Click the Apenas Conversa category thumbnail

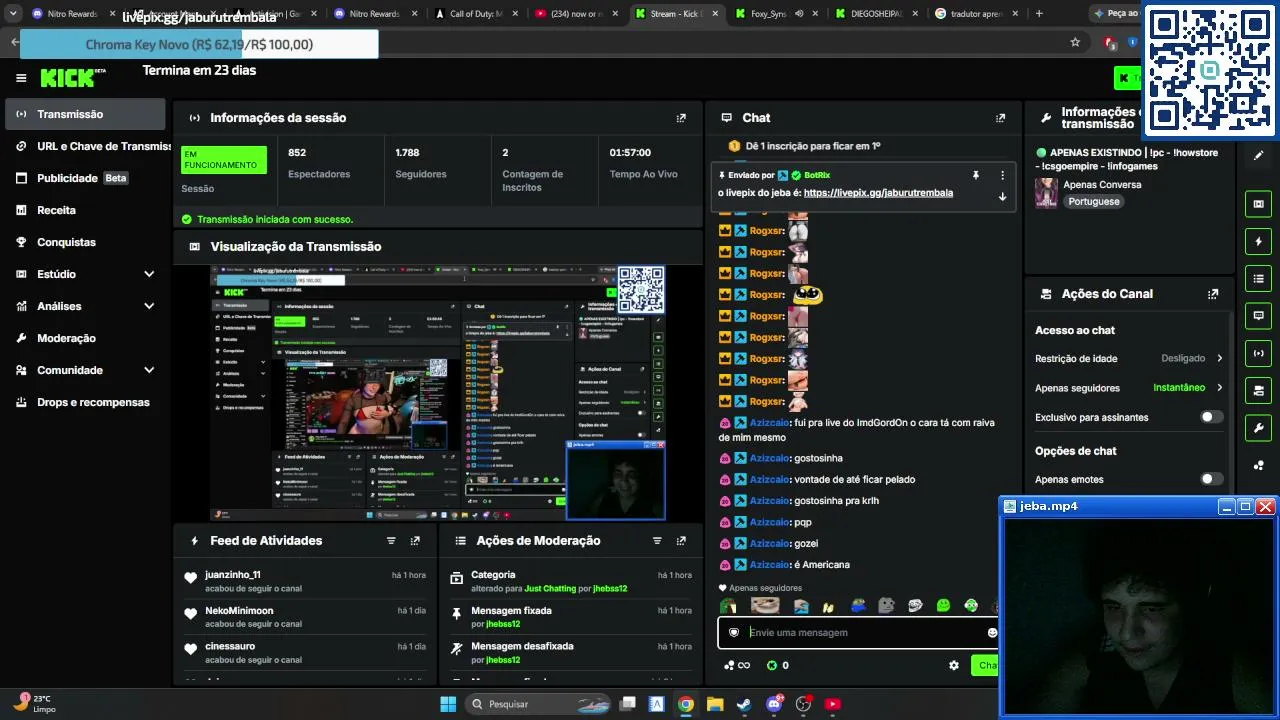click(1046, 193)
